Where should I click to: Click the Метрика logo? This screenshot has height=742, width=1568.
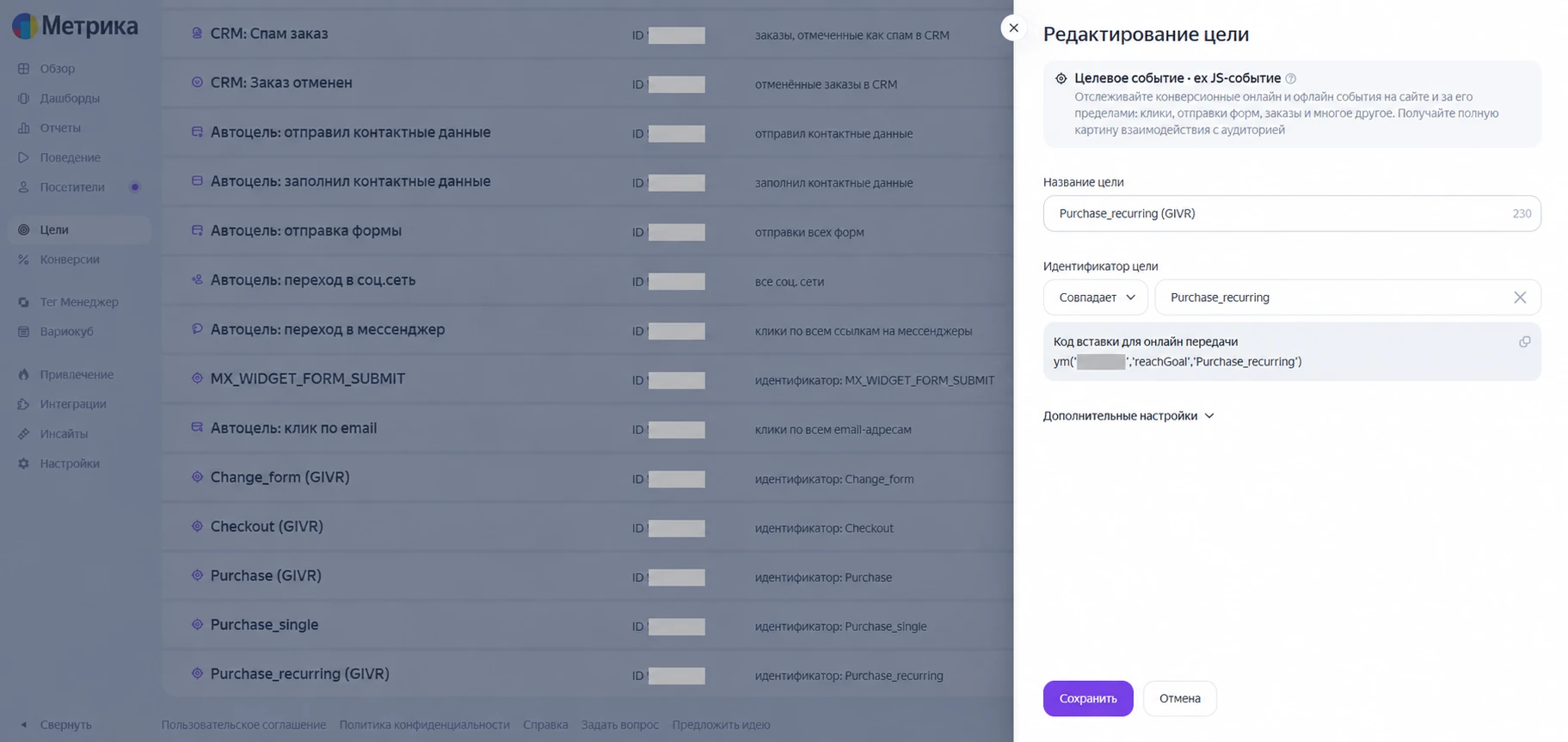pyautogui.click(x=75, y=26)
